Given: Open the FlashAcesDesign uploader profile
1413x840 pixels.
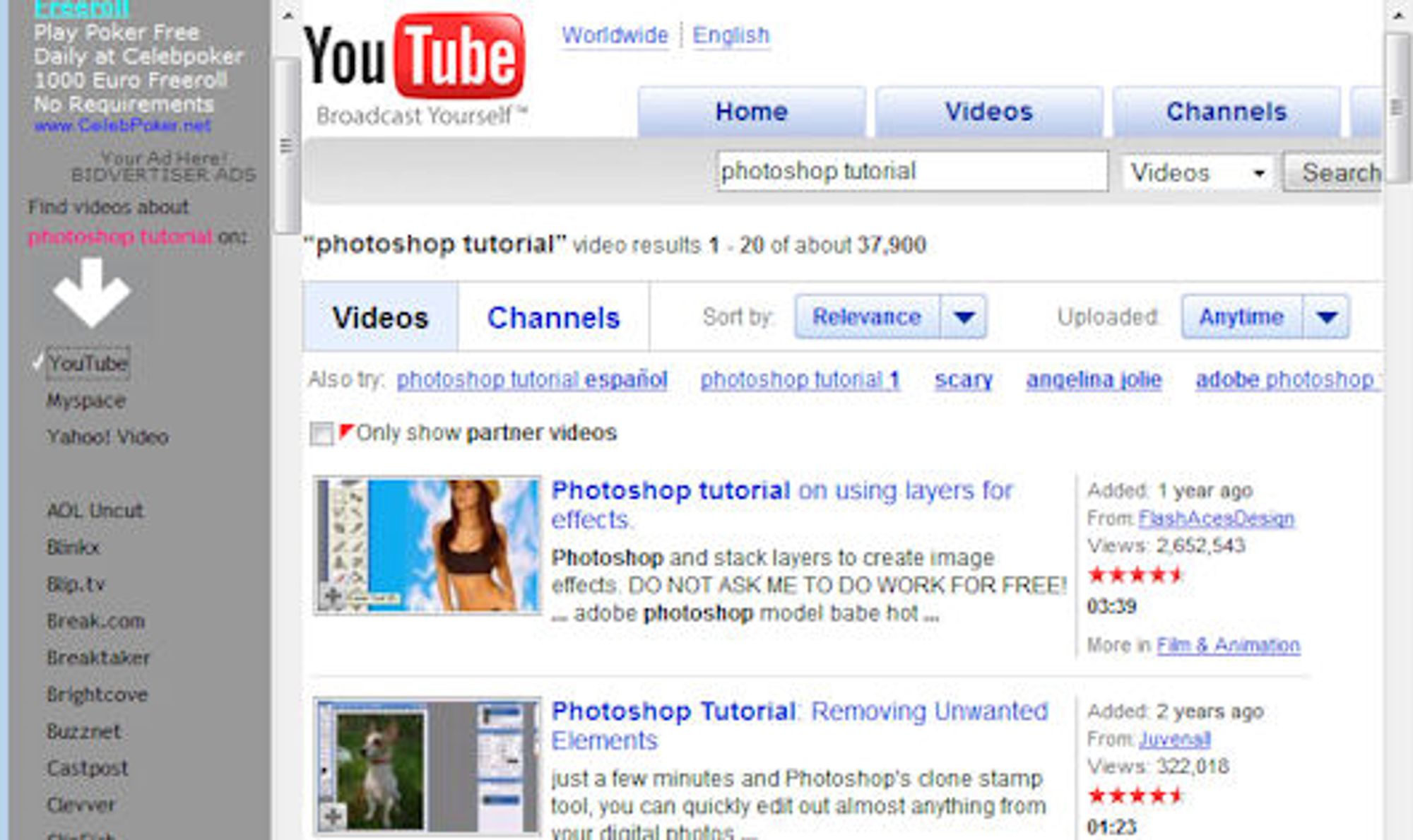Looking at the screenshot, I should coord(1216,519).
